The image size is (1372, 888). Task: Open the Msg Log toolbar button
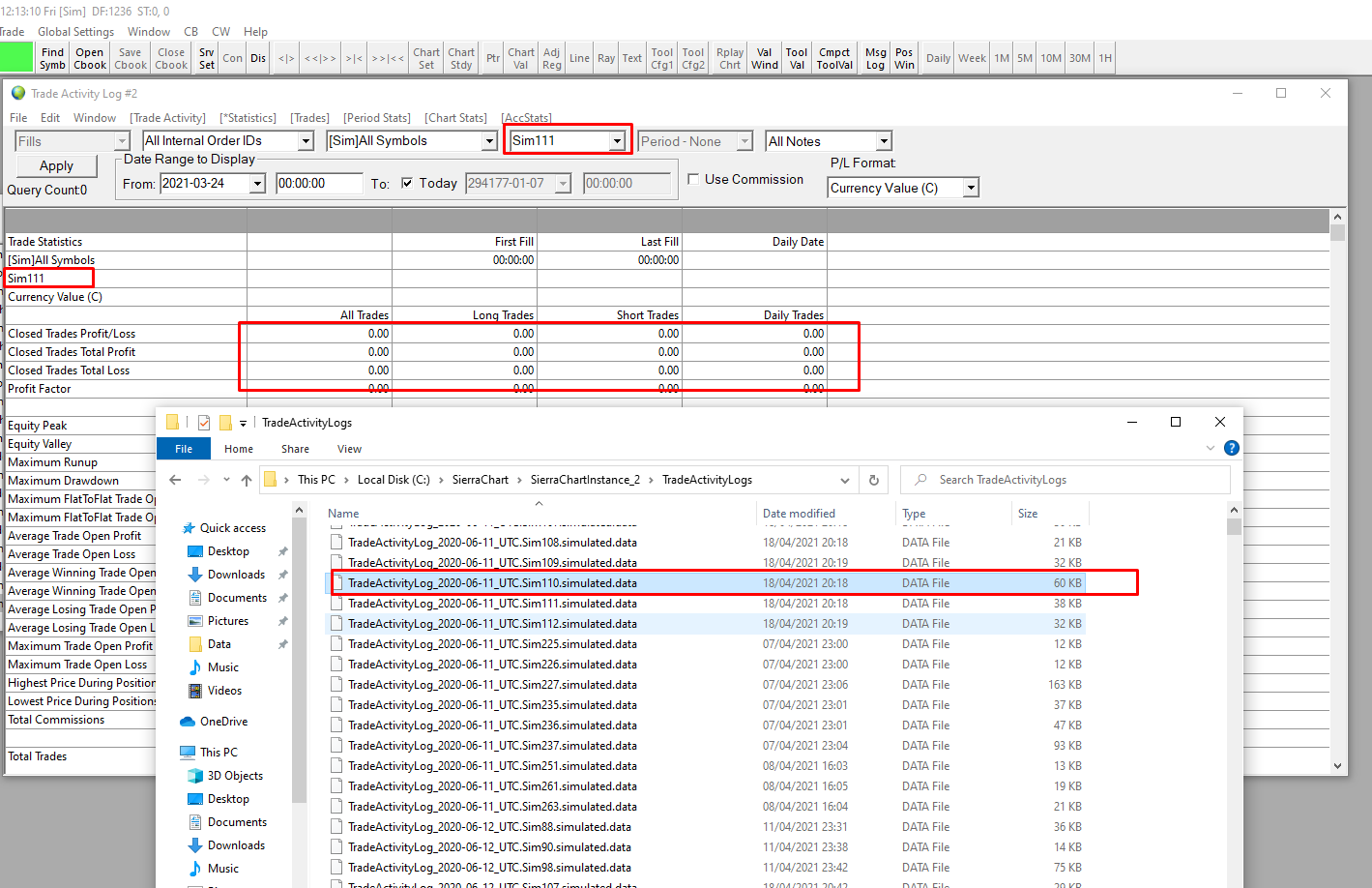coord(875,59)
